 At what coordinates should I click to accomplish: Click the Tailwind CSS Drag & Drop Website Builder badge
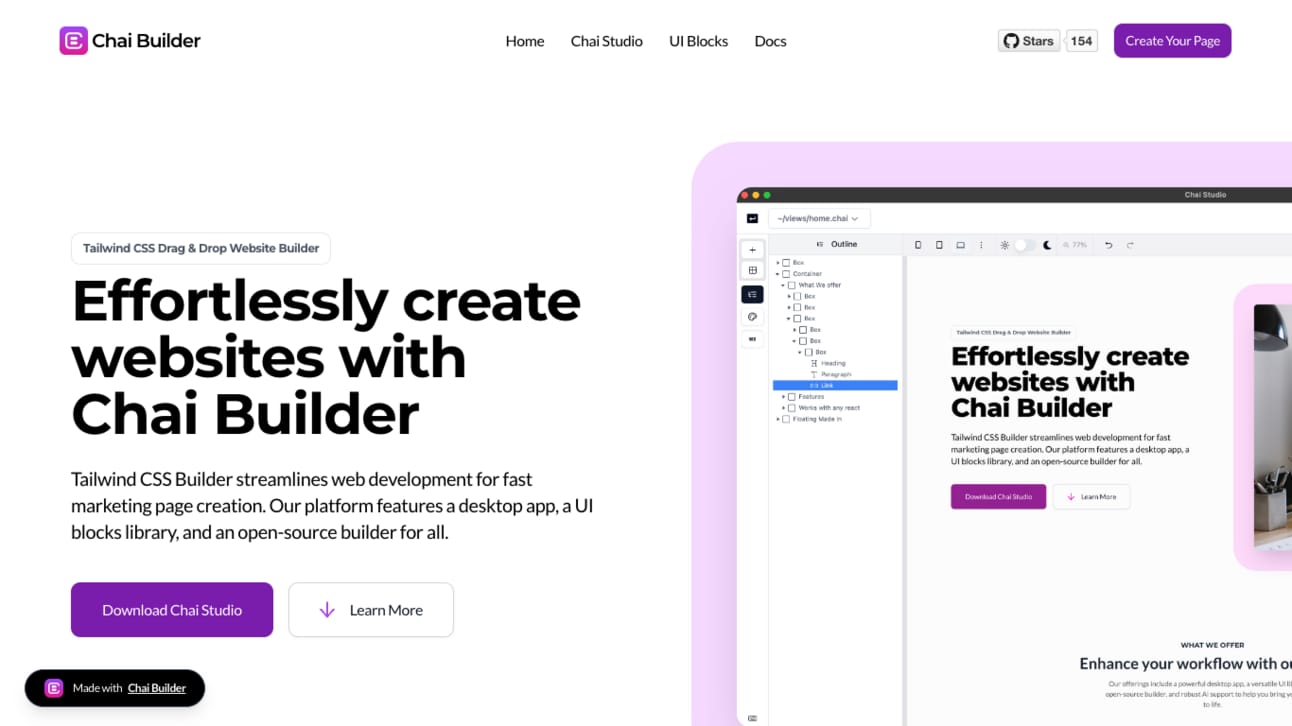pos(201,248)
